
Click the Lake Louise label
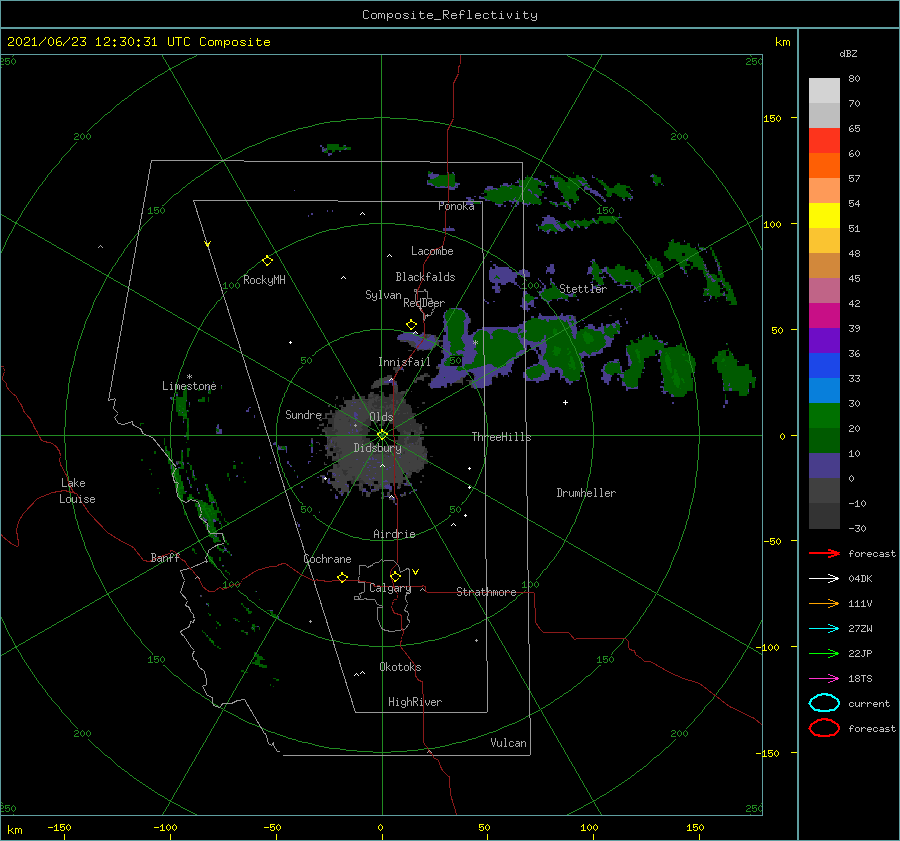click(x=77, y=491)
